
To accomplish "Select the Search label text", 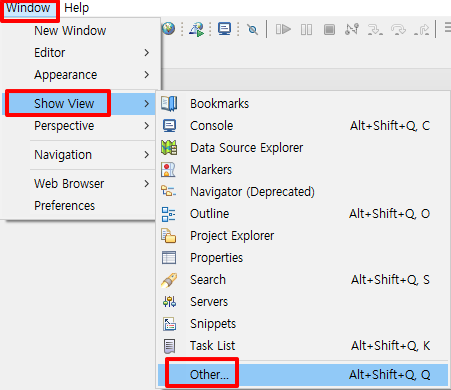I will pyautogui.click(x=208, y=280).
